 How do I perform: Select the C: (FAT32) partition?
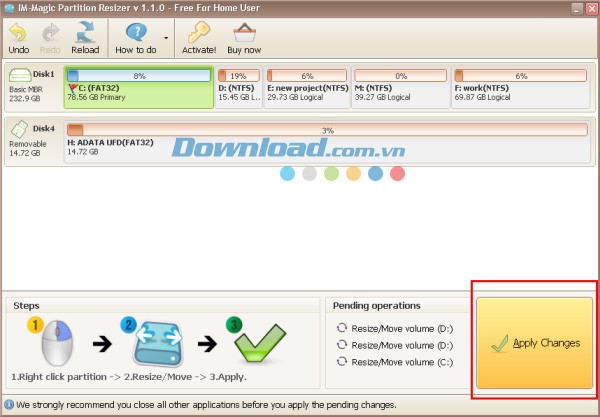(x=139, y=88)
